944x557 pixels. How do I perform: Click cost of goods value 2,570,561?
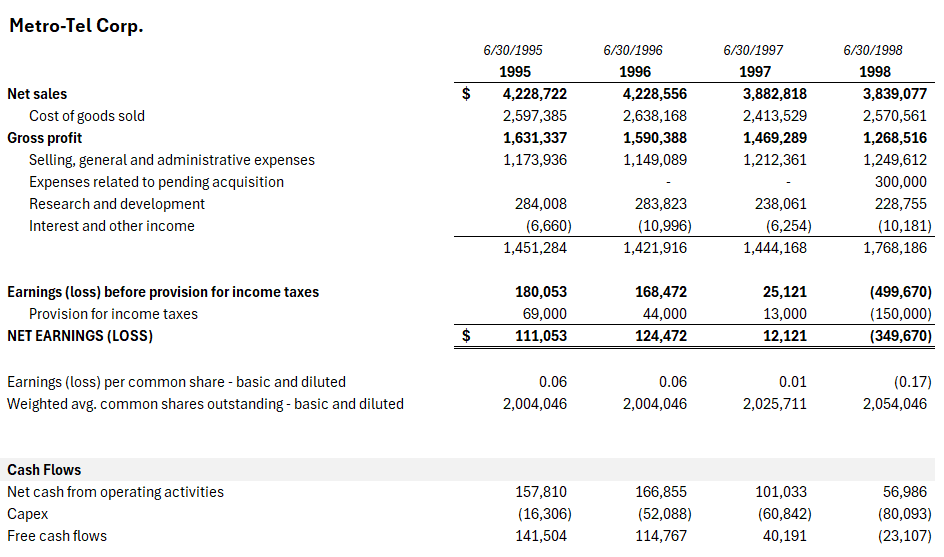[x=895, y=116]
